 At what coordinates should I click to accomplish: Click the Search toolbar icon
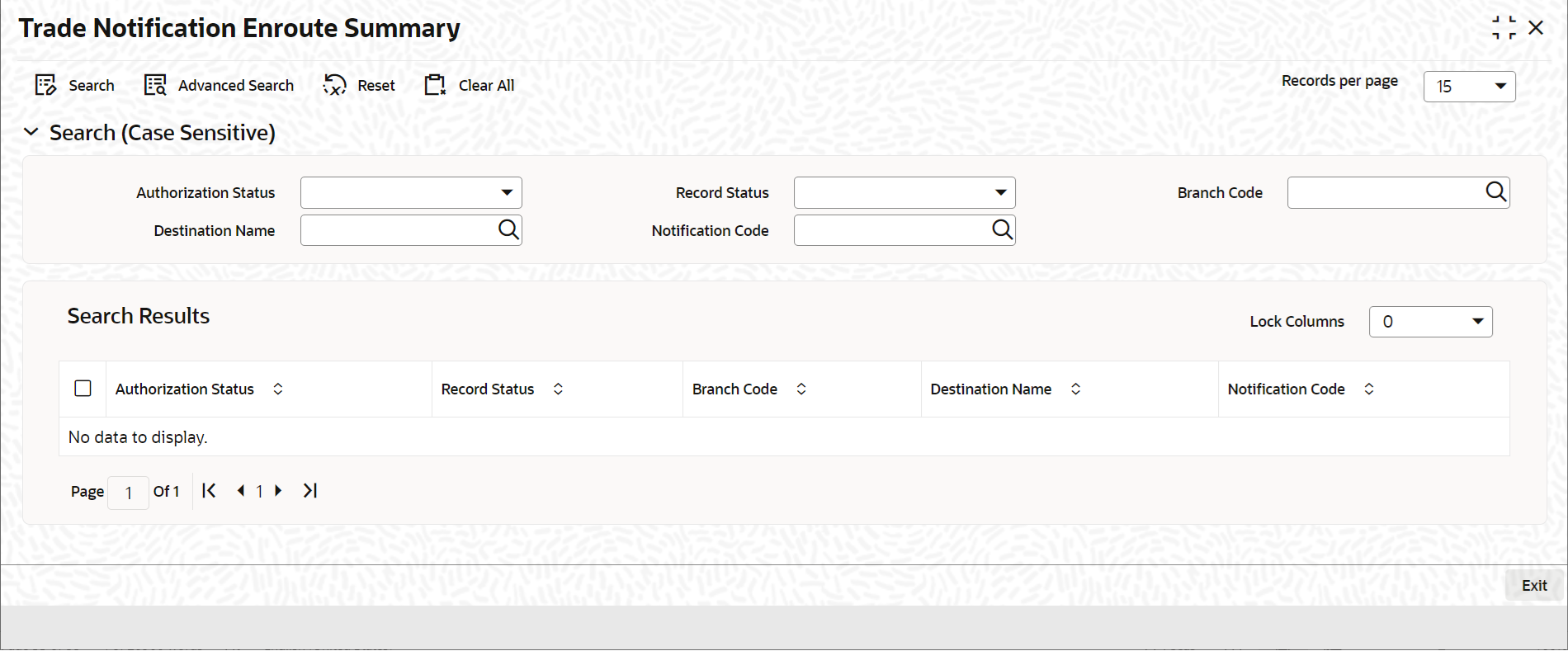click(x=45, y=85)
